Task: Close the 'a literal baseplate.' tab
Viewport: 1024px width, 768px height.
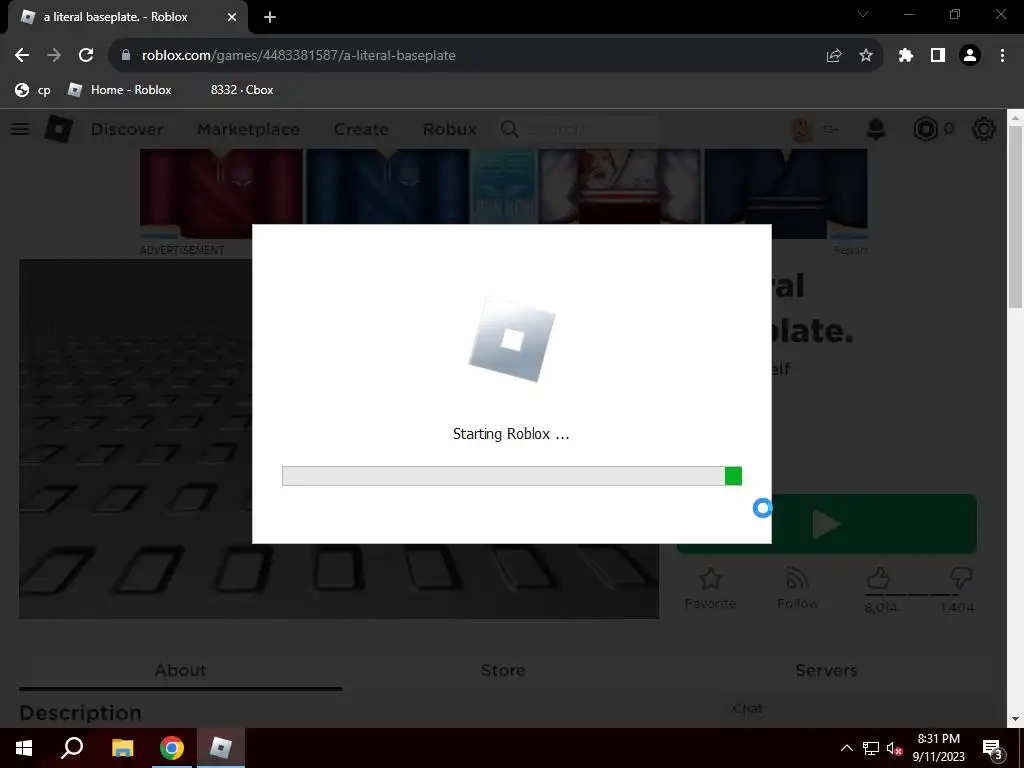Action: (232, 18)
